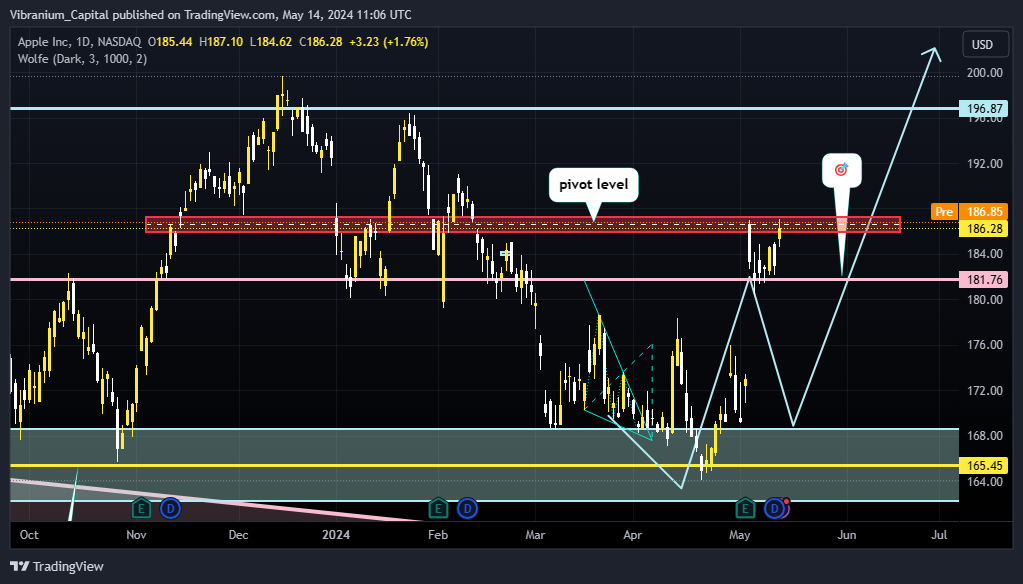The image size is (1023, 584).
Task: Click the Apr label on the time axis
Action: click(x=632, y=534)
